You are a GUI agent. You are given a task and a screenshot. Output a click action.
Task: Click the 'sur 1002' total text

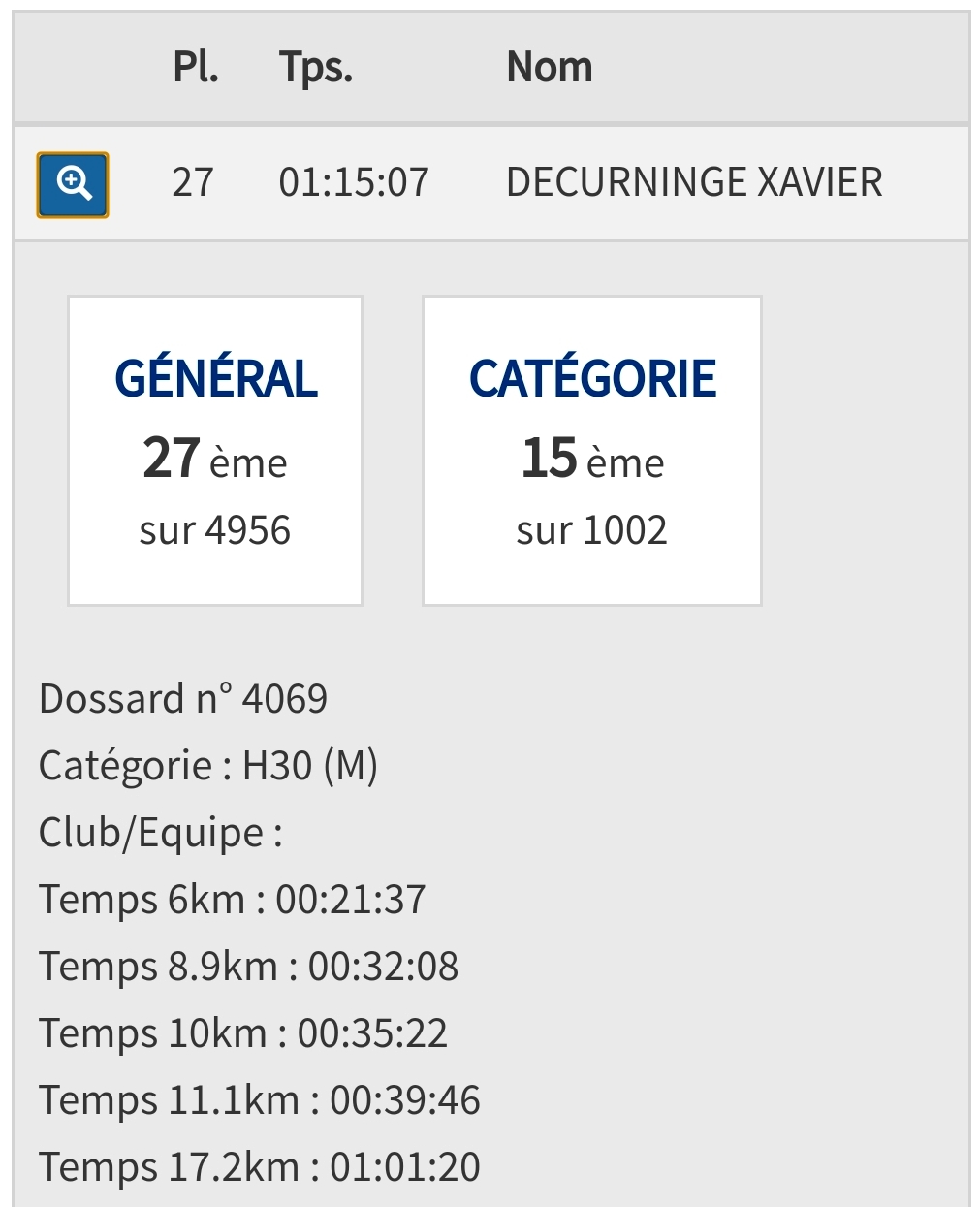click(592, 530)
